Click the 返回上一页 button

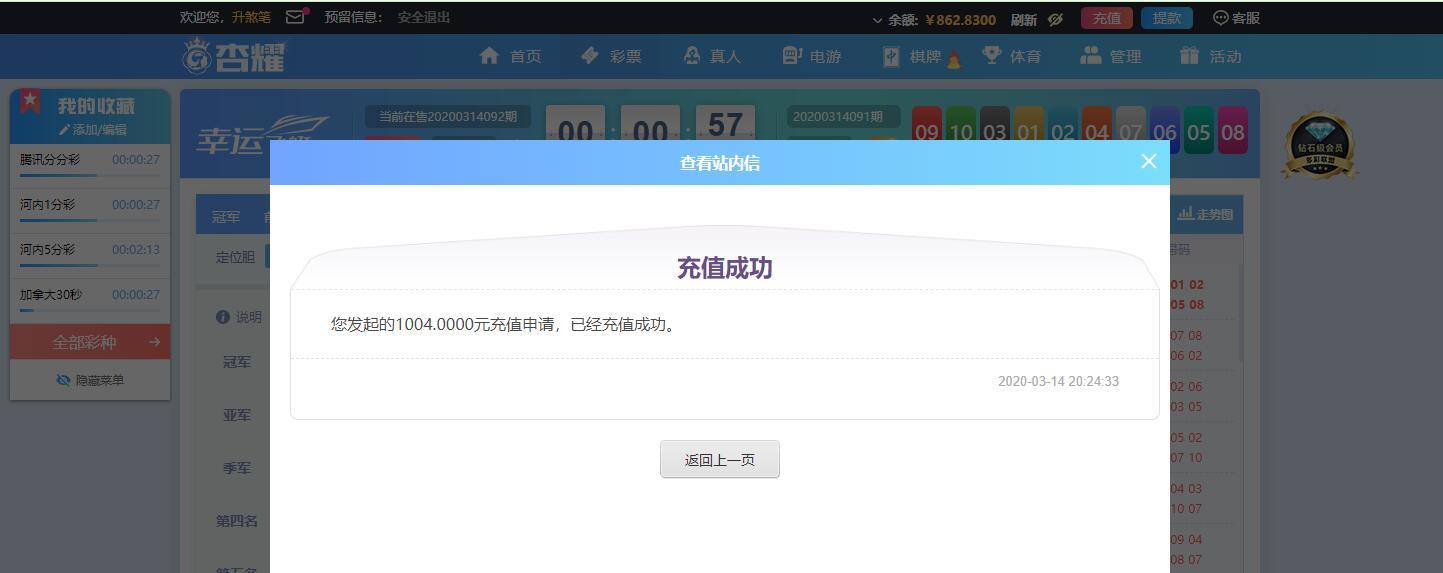click(720, 460)
